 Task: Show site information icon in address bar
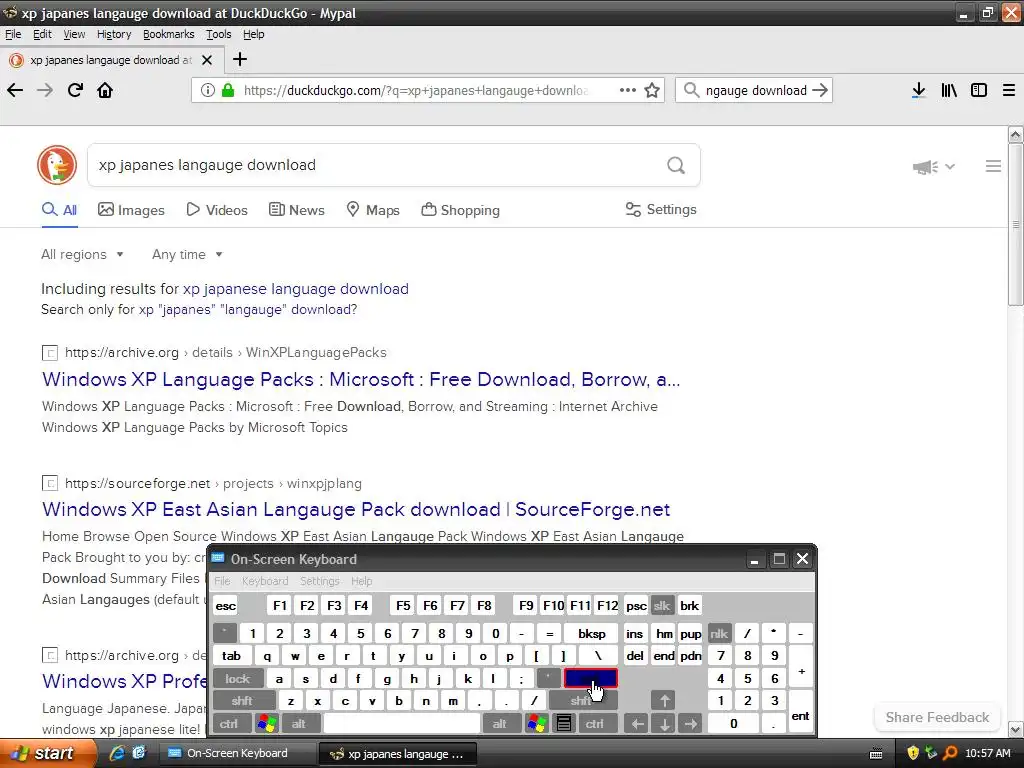[208, 90]
